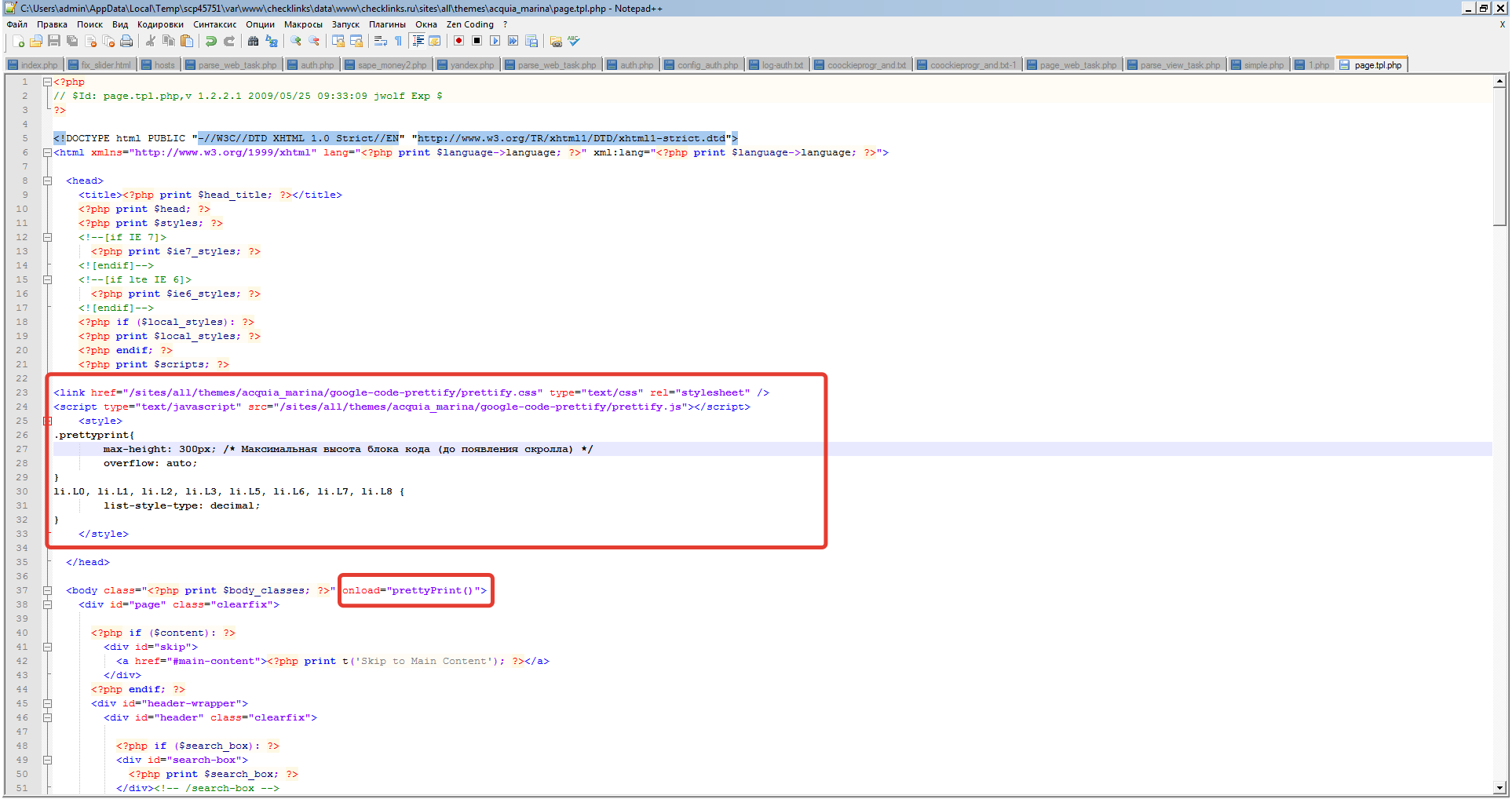This screenshot has height=799, width=1512.
Task: Switch to the yandex.php tab
Action: 466,65
